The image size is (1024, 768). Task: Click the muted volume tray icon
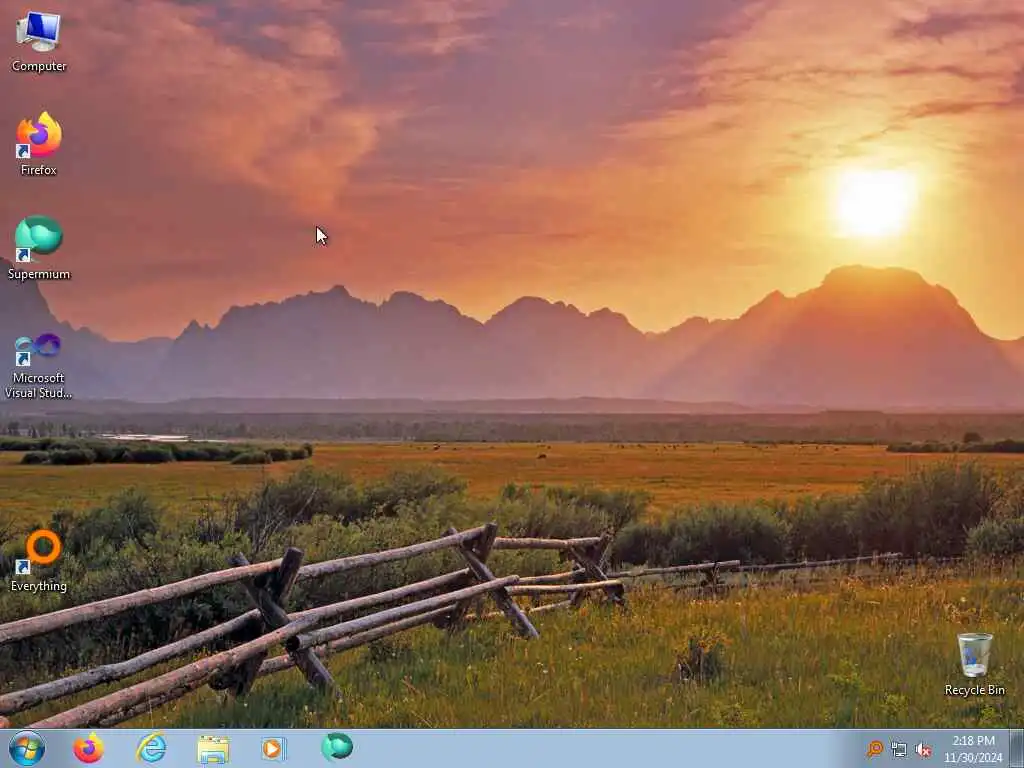(x=923, y=750)
